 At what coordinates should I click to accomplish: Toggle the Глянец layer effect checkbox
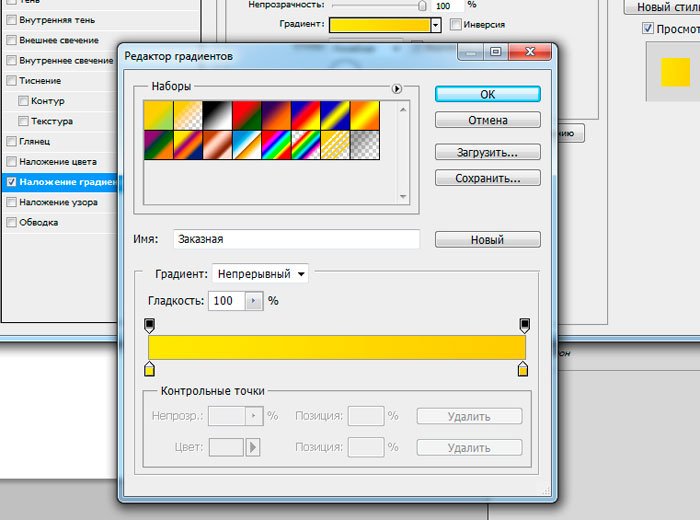coord(11,141)
